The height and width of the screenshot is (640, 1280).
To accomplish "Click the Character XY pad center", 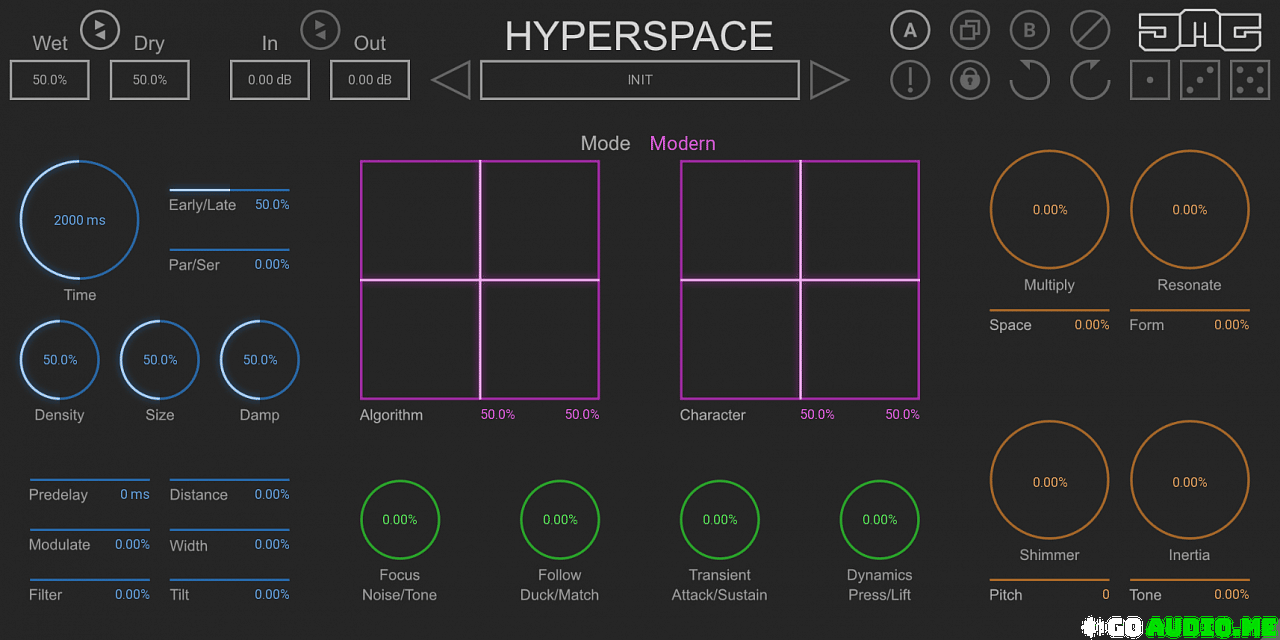I will coord(800,280).
